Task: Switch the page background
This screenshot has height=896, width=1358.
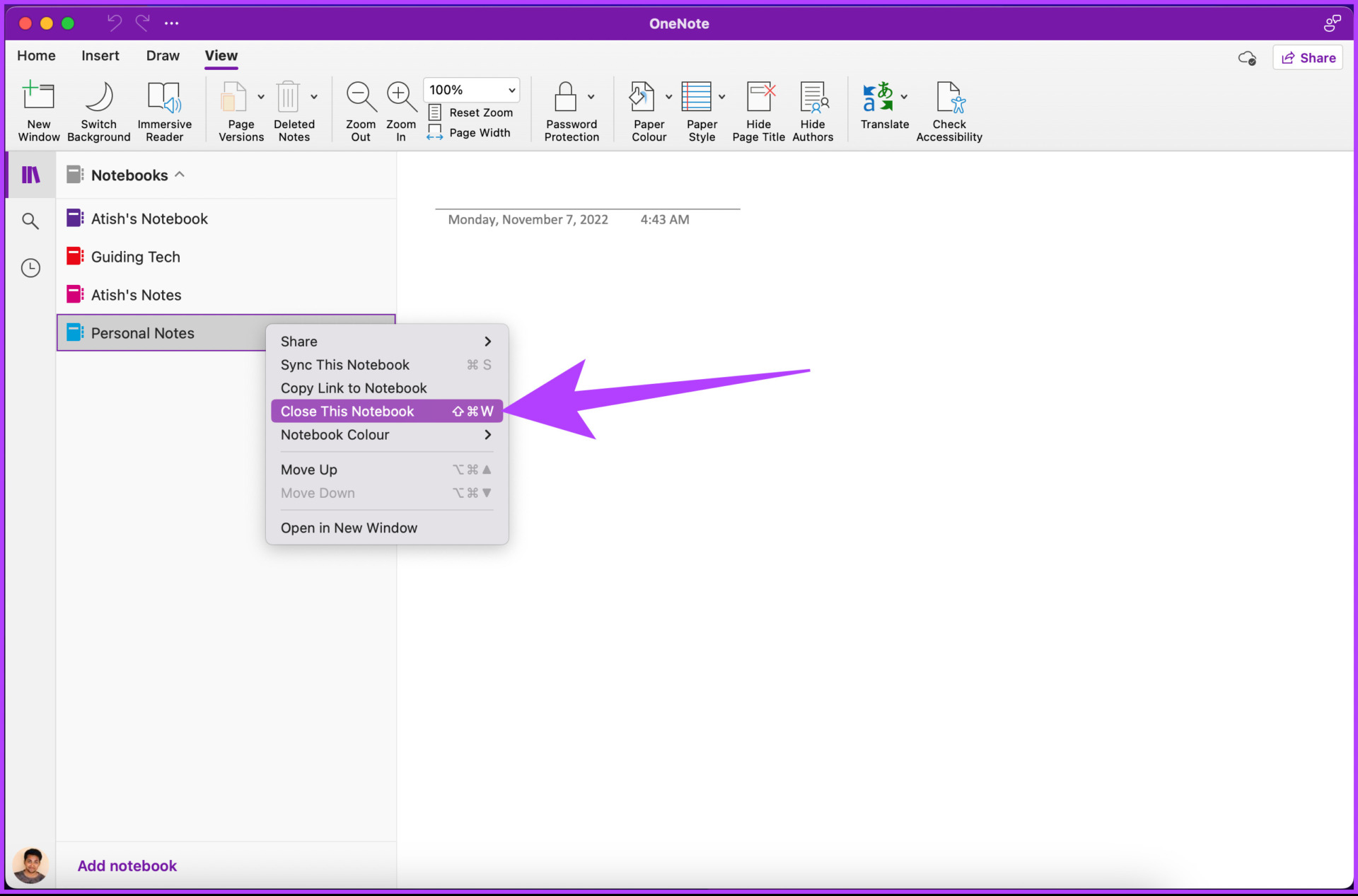Action: point(98,110)
